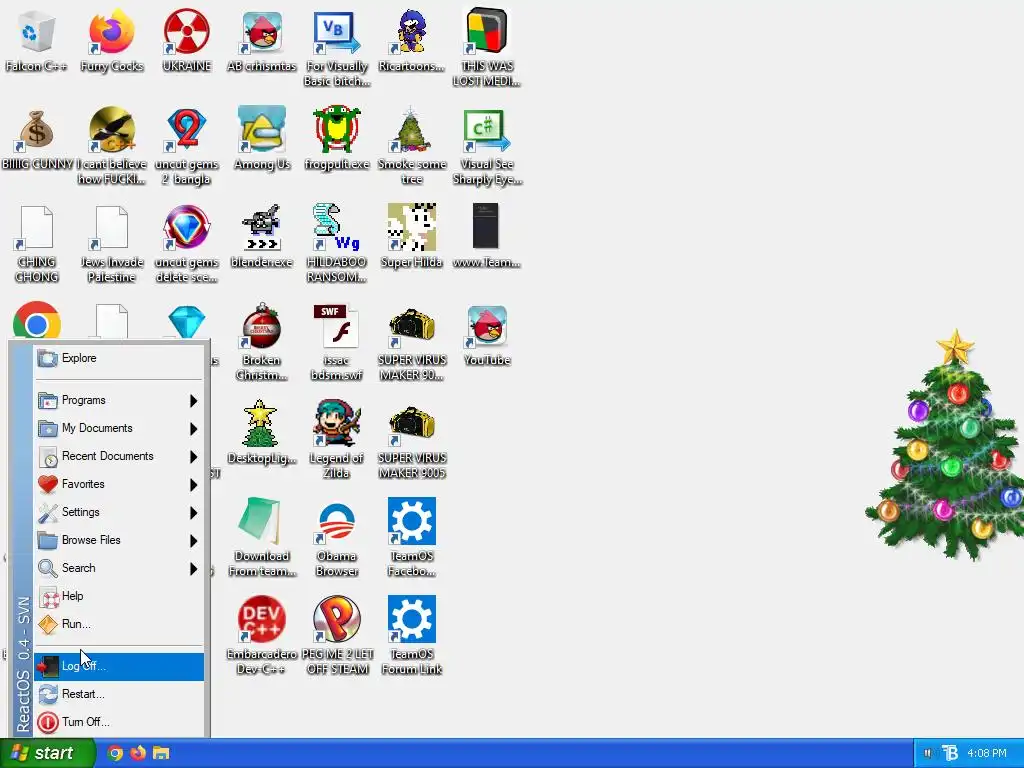Select Restart... in the start menu
Image resolution: width=1024 pixels, height=768 pixels.
click(x=120, y=694)
